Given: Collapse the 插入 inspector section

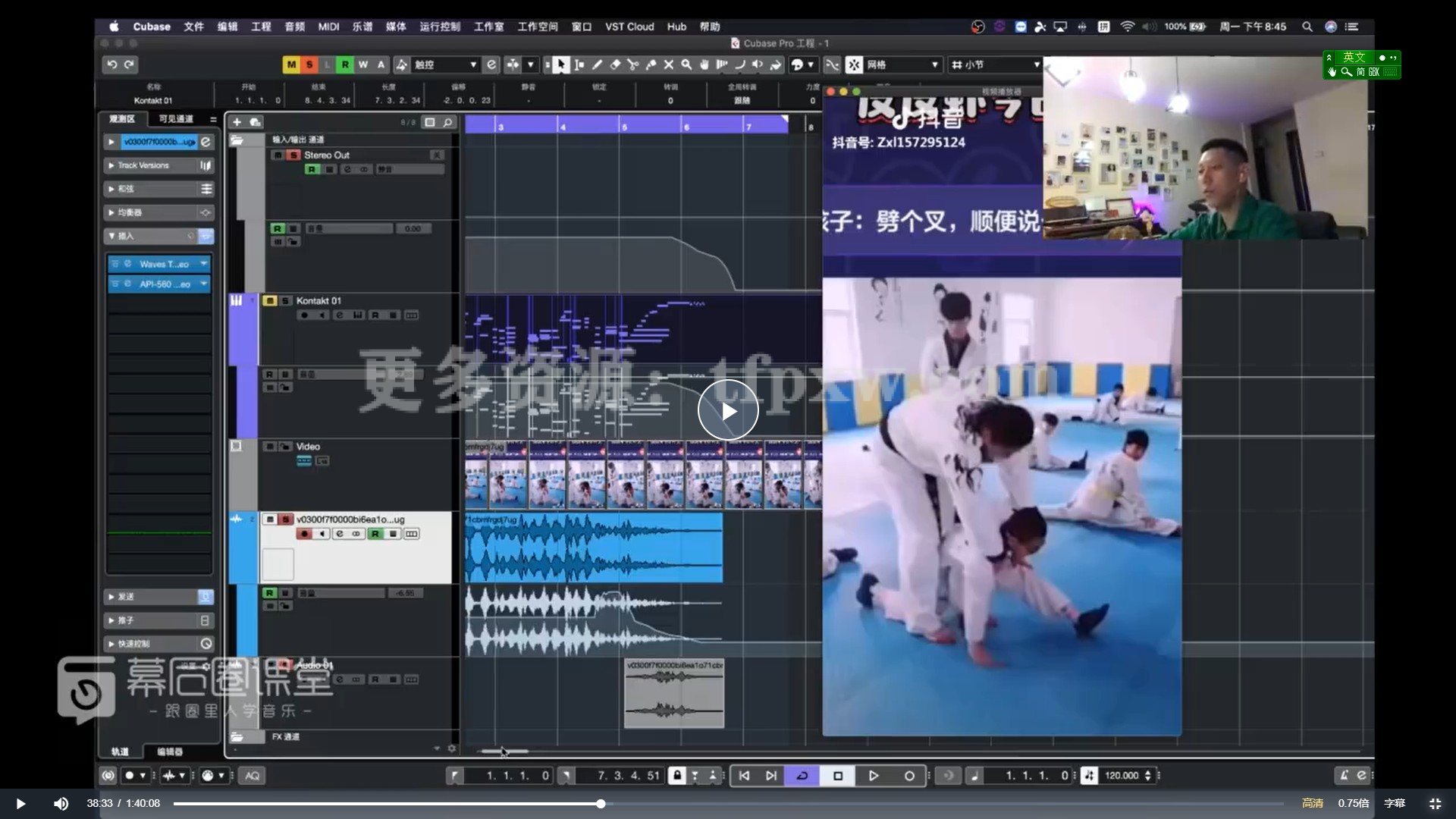Looking at the screenshot, I should pos(111,236).
